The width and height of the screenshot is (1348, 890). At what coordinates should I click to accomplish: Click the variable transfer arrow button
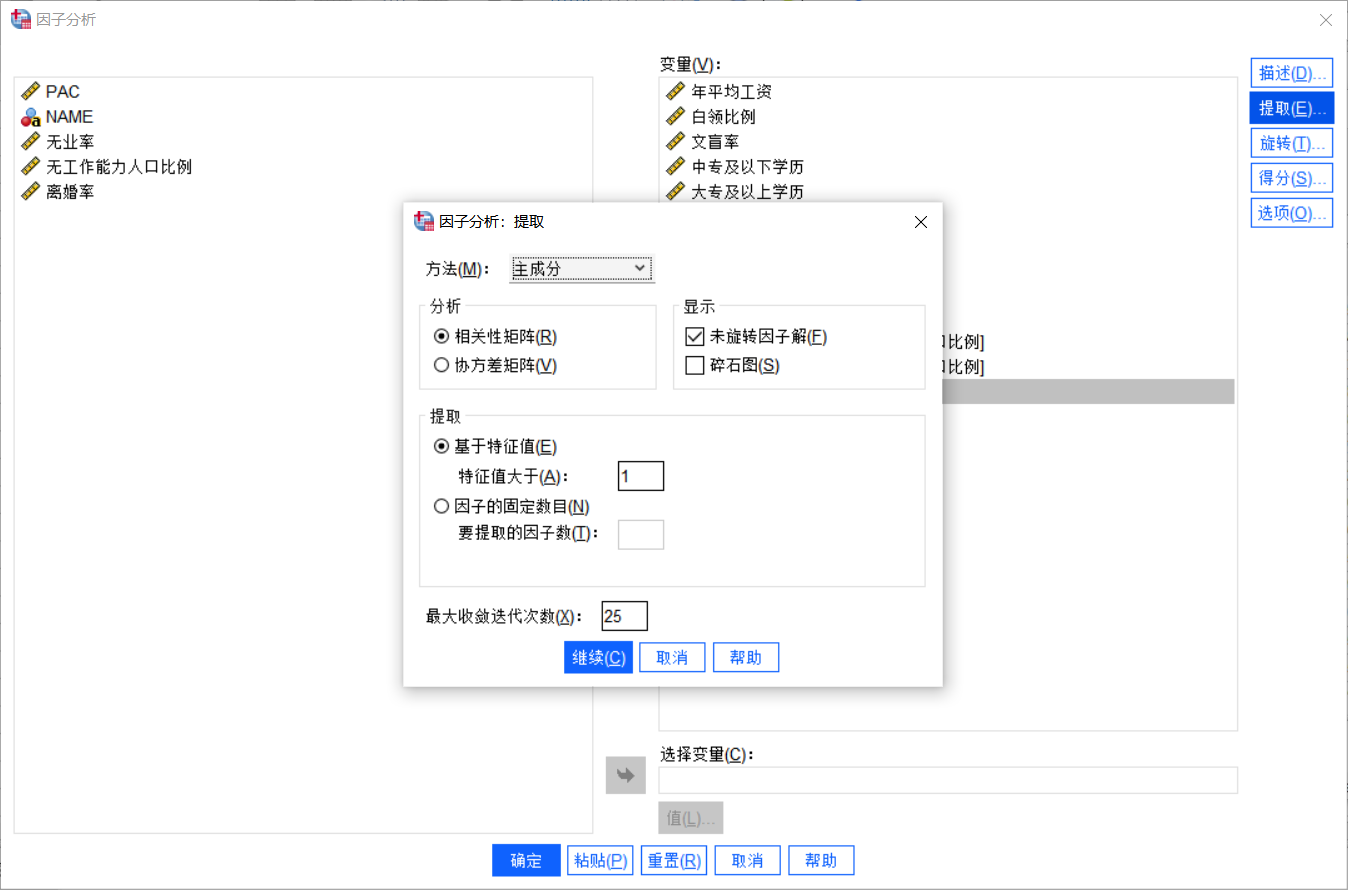[x=625, y=775]
